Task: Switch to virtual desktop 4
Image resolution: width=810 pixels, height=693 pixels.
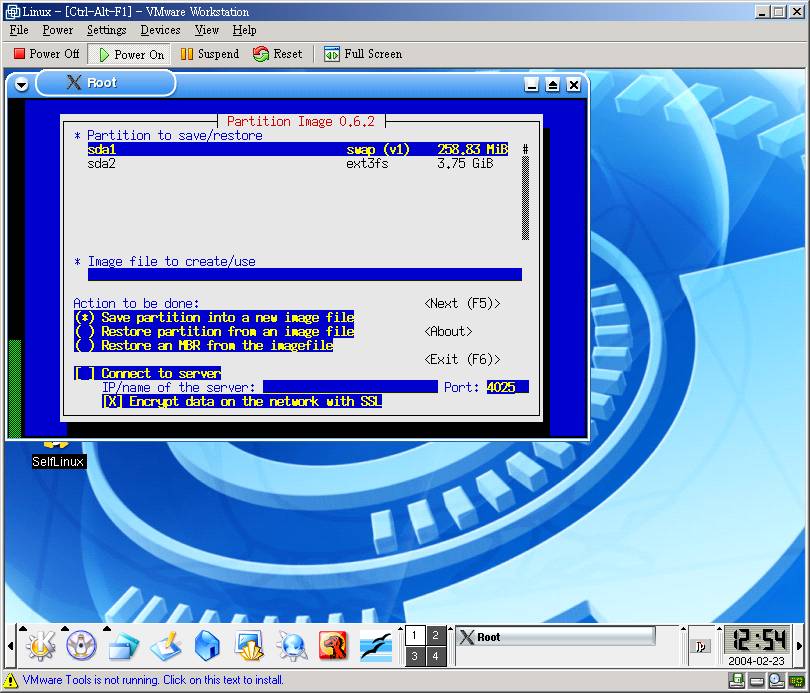Action: [x=435, y=656]
